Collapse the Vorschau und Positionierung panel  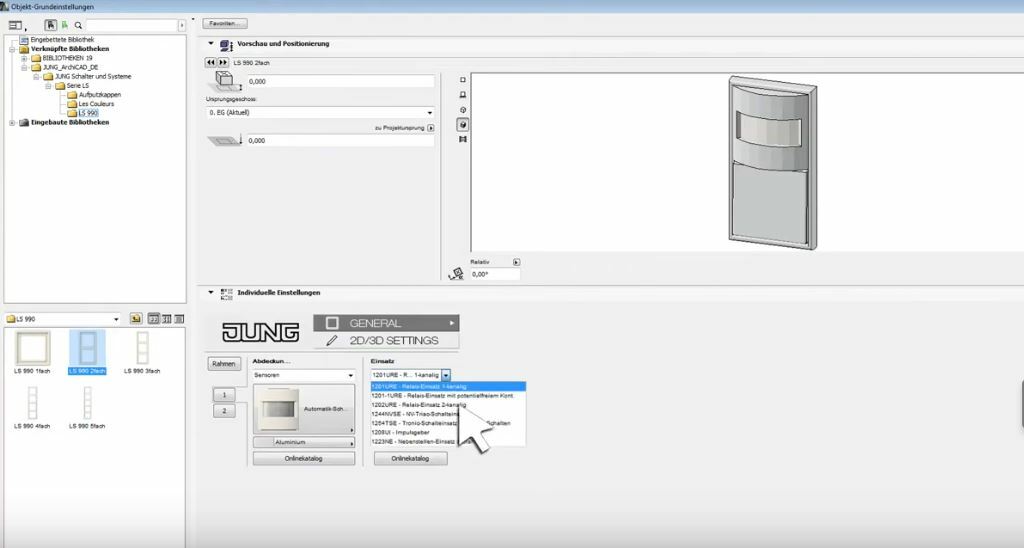[210, 44]
